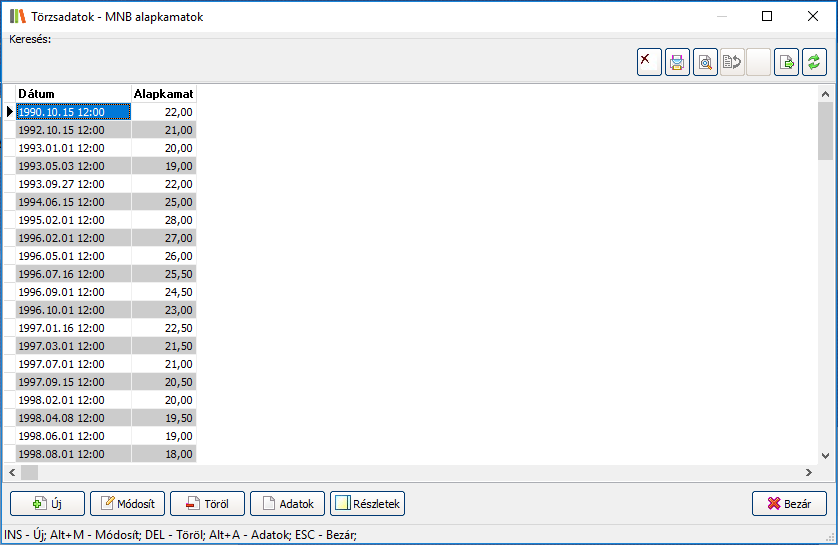The image size is (838, 545).
Task: Click the export document icon with green arrow
Action: [x=787, y=62]
